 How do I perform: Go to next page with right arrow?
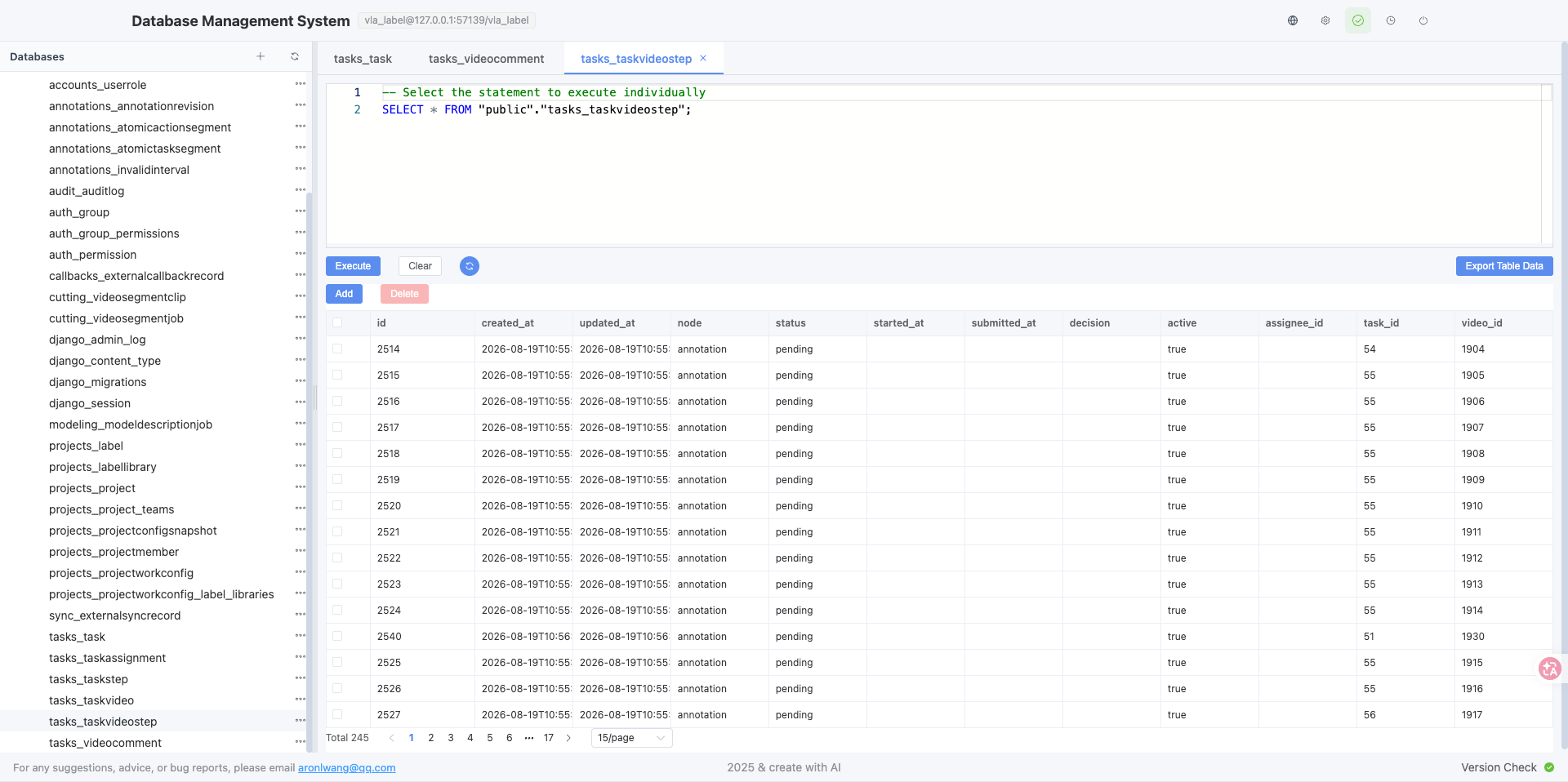click(x=568, y=738)
